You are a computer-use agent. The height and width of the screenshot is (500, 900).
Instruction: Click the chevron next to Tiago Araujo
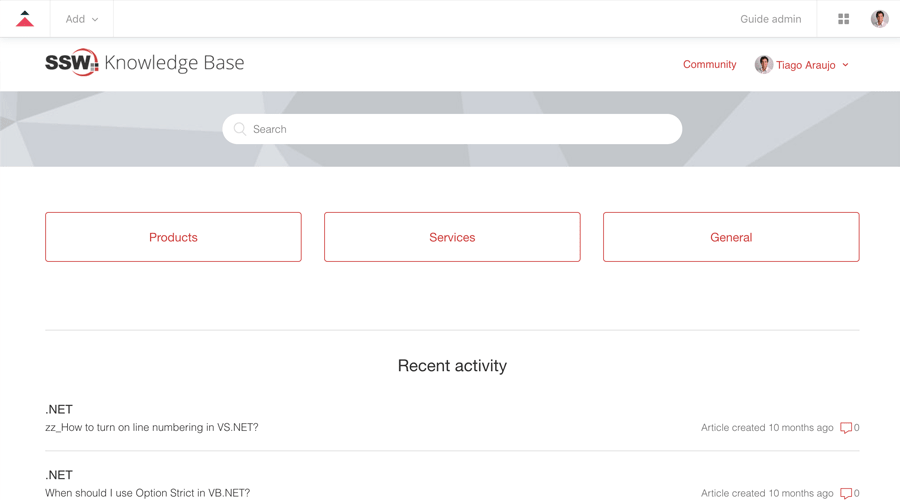pyautogui.click(x=845, y=65)
